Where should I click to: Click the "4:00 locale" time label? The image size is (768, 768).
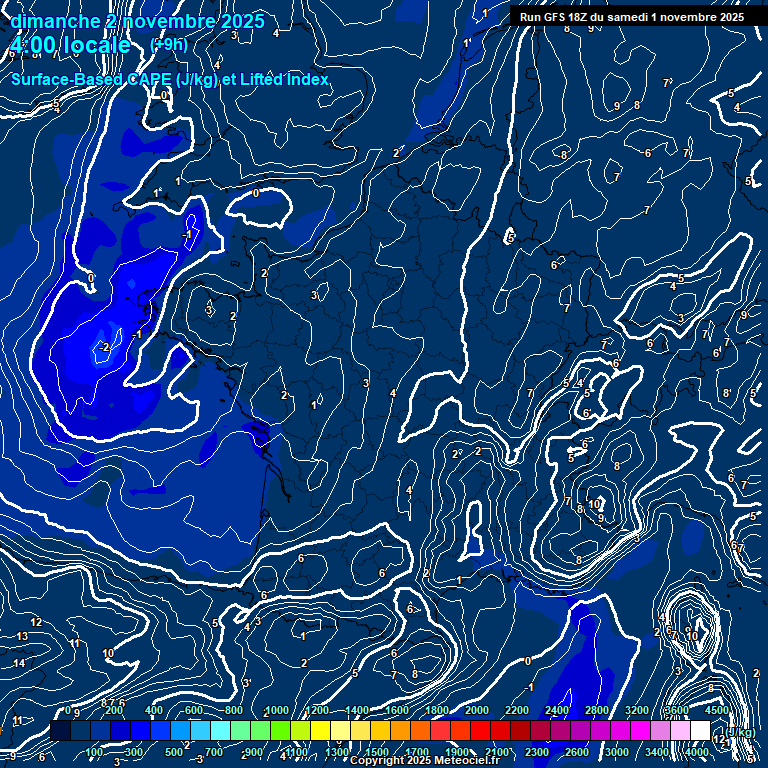71,45
